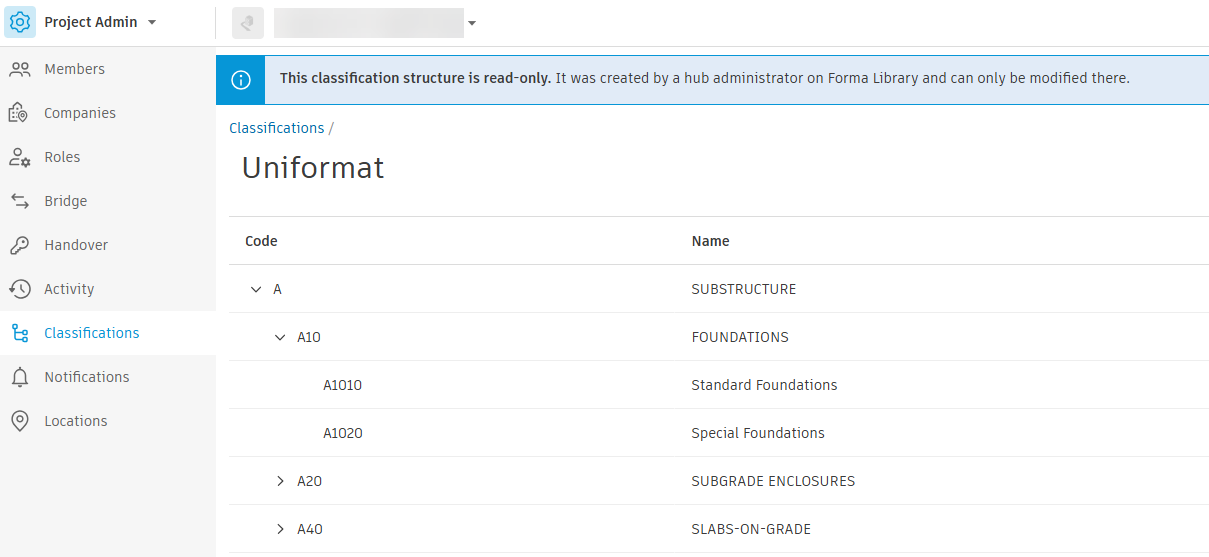The width and height of the screenshot is (1209, 557).
Task: Click SUBGRADE ENCLOSURES name cell
Action: coord(773,481)
